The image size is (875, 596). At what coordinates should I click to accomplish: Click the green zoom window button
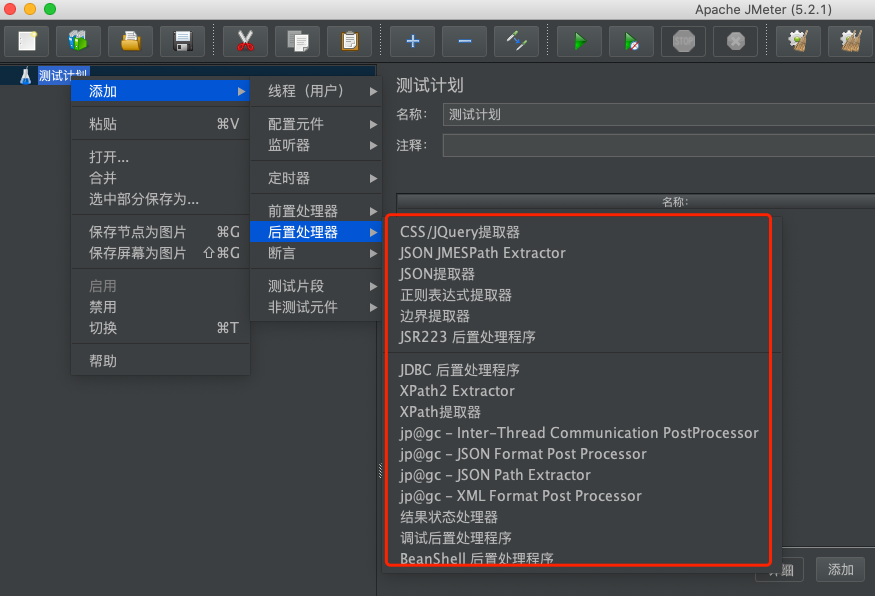pyautogui.click(x=50, y=9)
